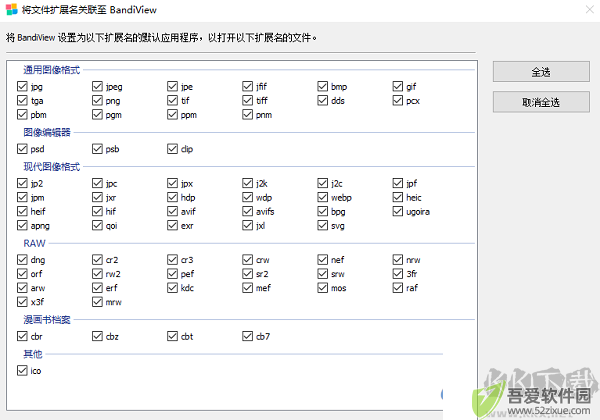
Task: Toggle the bpg checkbox
Action: [323, 211]
